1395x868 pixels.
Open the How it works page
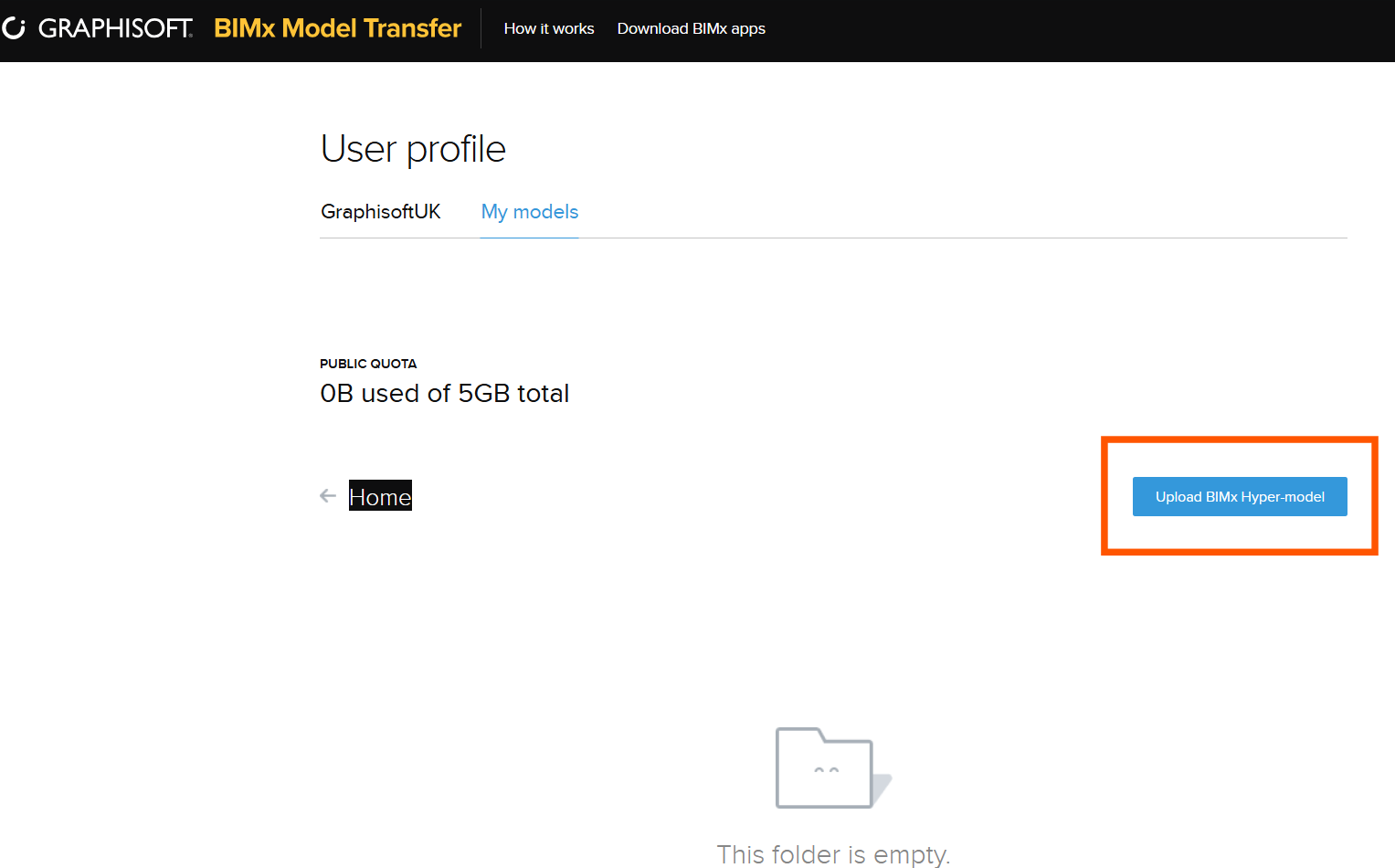pos(549,28)
